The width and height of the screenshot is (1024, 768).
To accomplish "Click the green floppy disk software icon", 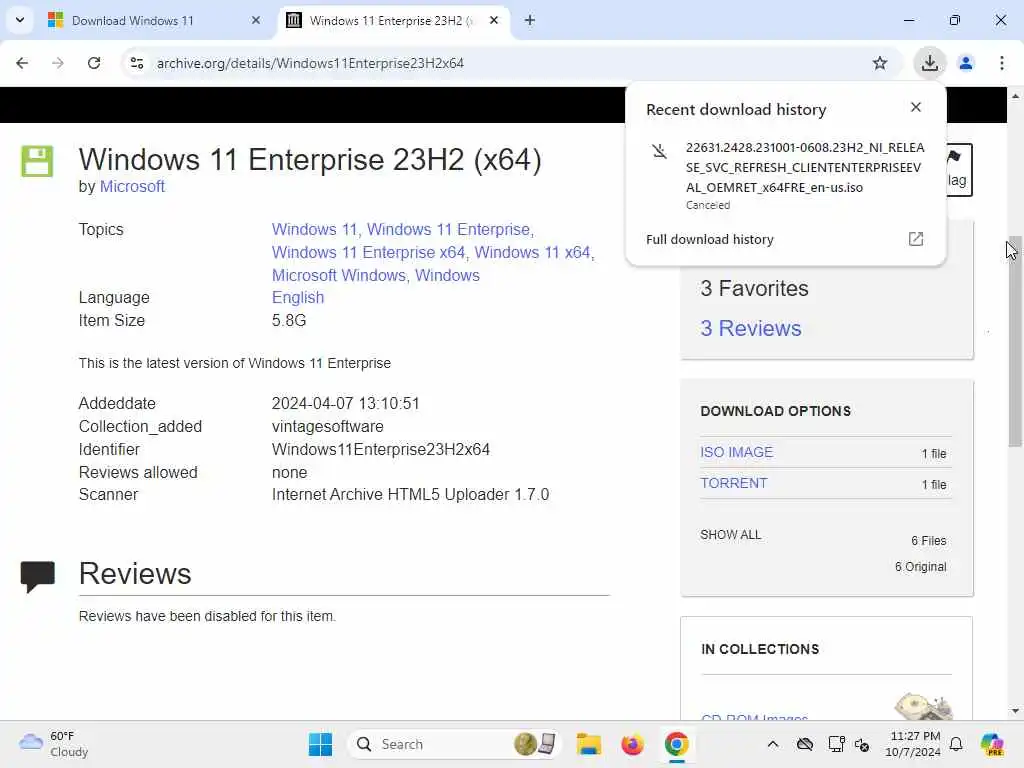I will pyautogui.click(x=37, y=161).
